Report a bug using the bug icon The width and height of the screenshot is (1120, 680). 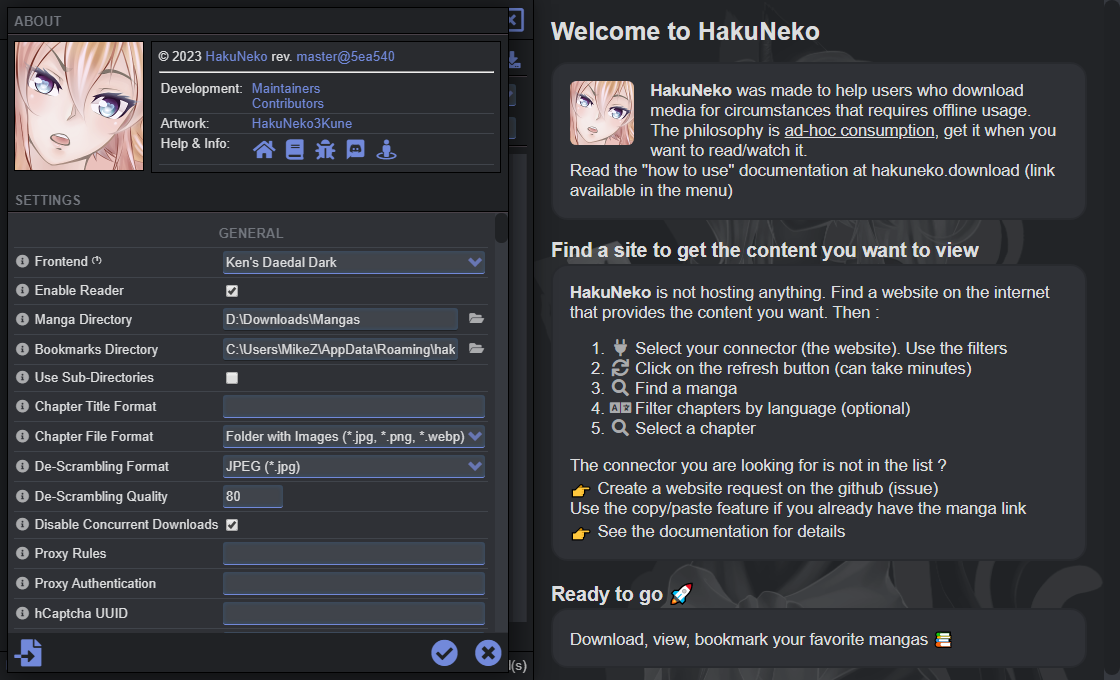tap(325, 150)
